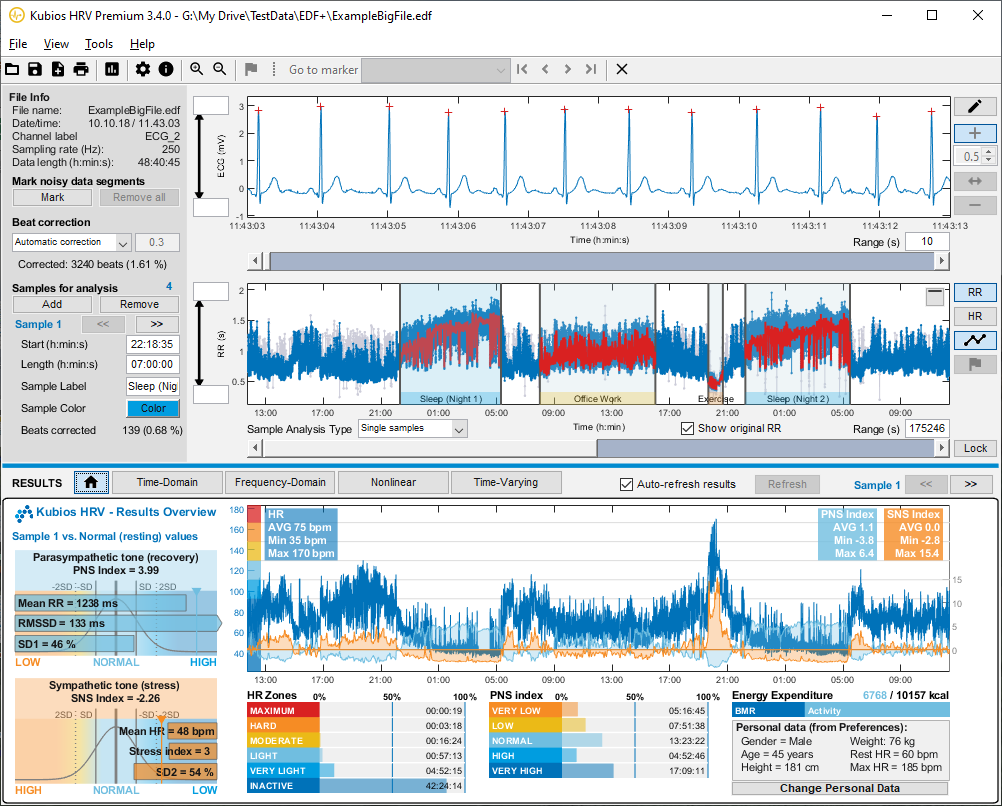This screenshot has width=1002, height=806.
Task: Click the Sample Label field
Action: click(x=153, y=386)
